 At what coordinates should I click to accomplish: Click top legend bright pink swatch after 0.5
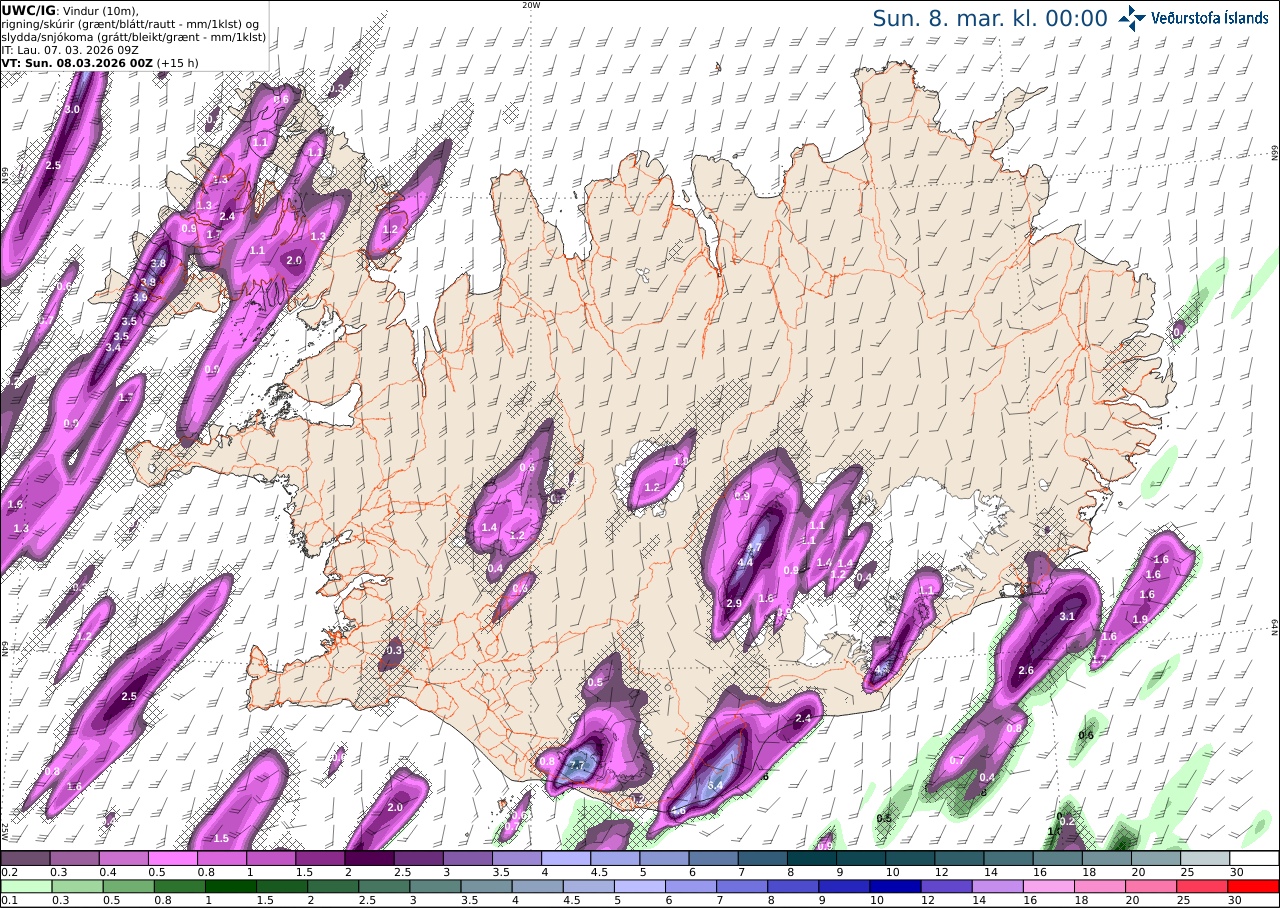(172, 858)
